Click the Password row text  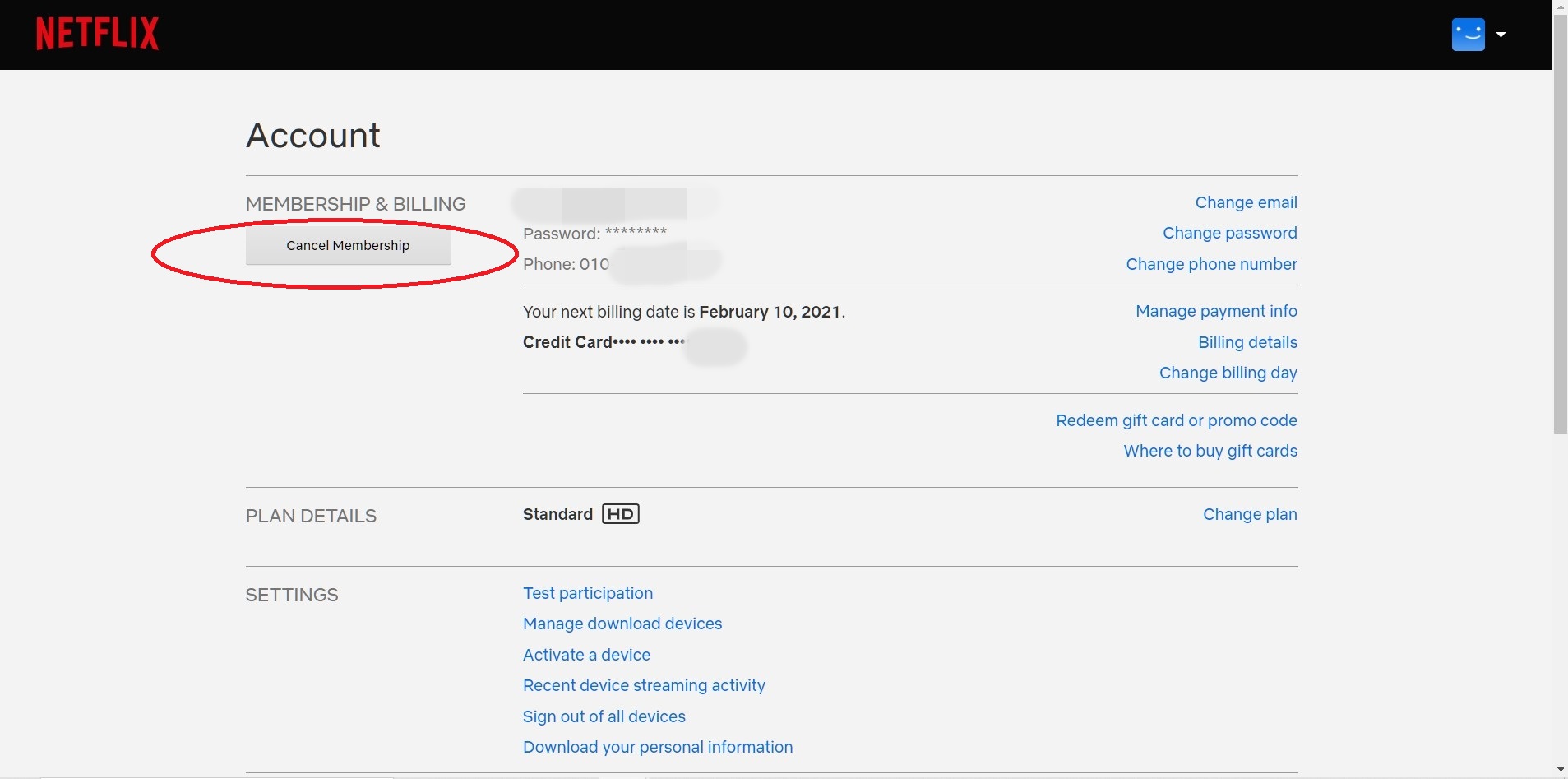coord(594,234)
